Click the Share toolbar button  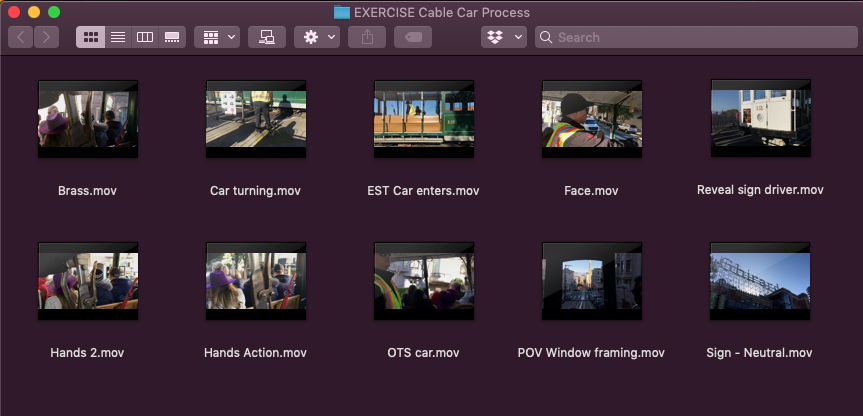(x=367, y=37)
